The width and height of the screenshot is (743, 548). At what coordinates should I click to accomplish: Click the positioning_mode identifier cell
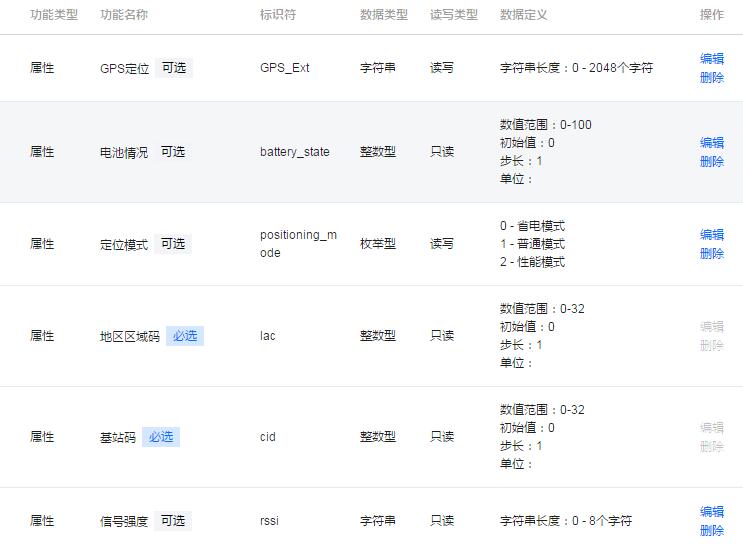298,244
